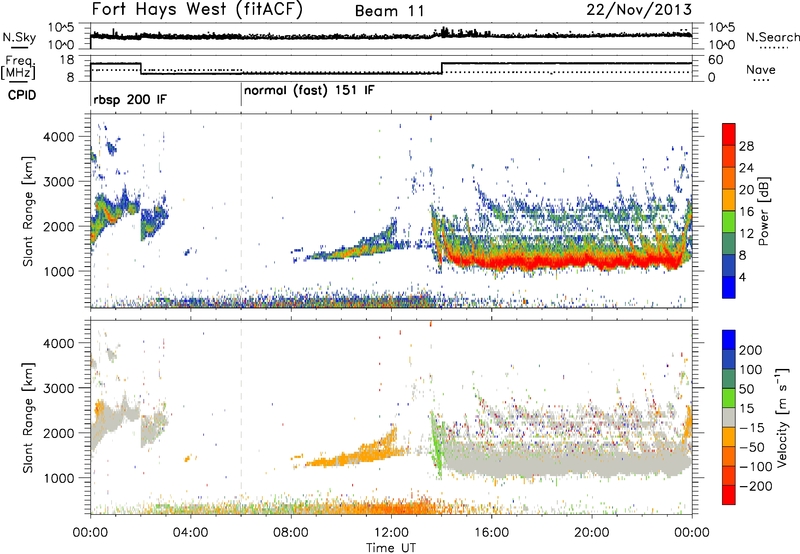Click the '08:00' time axis tick label
Viewport: 800px width, 554px height.
tap(291, 533)
